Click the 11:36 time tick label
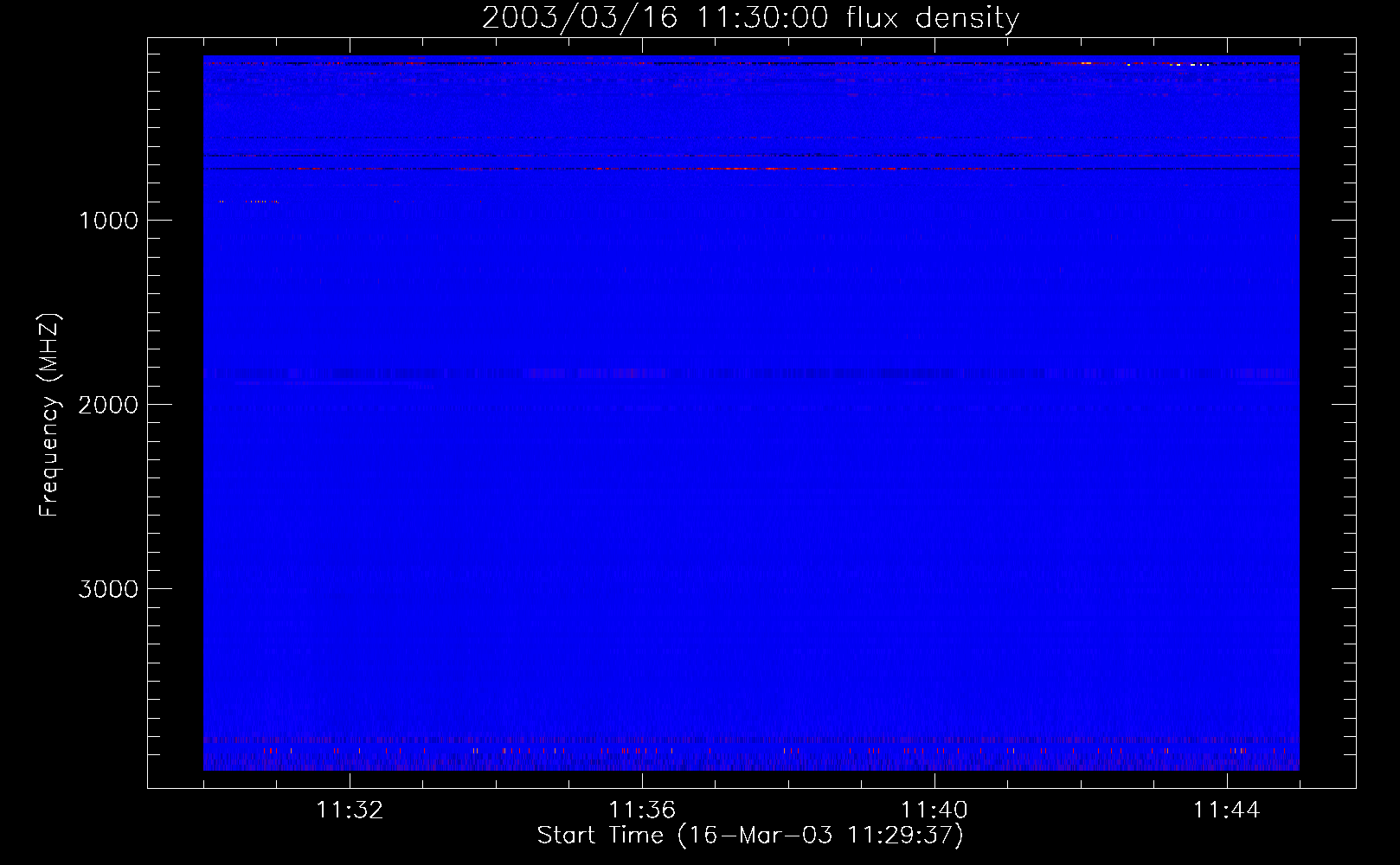The height and width of the screenshot is (865, 1400). pyautogui.click(x=642, y=811)
